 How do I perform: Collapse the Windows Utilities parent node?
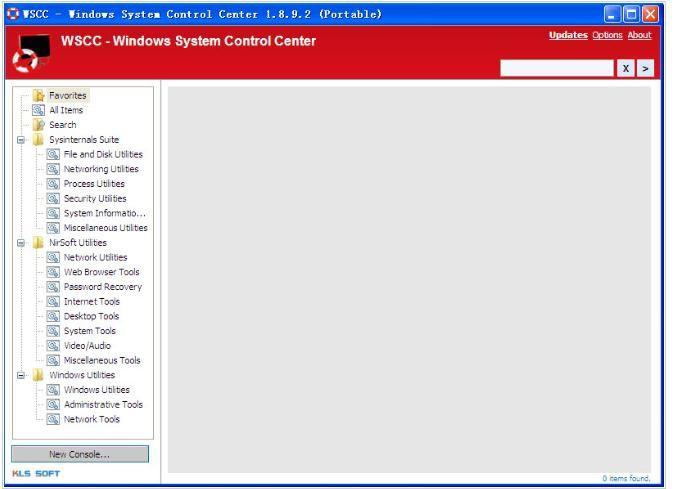pos(20,375)
